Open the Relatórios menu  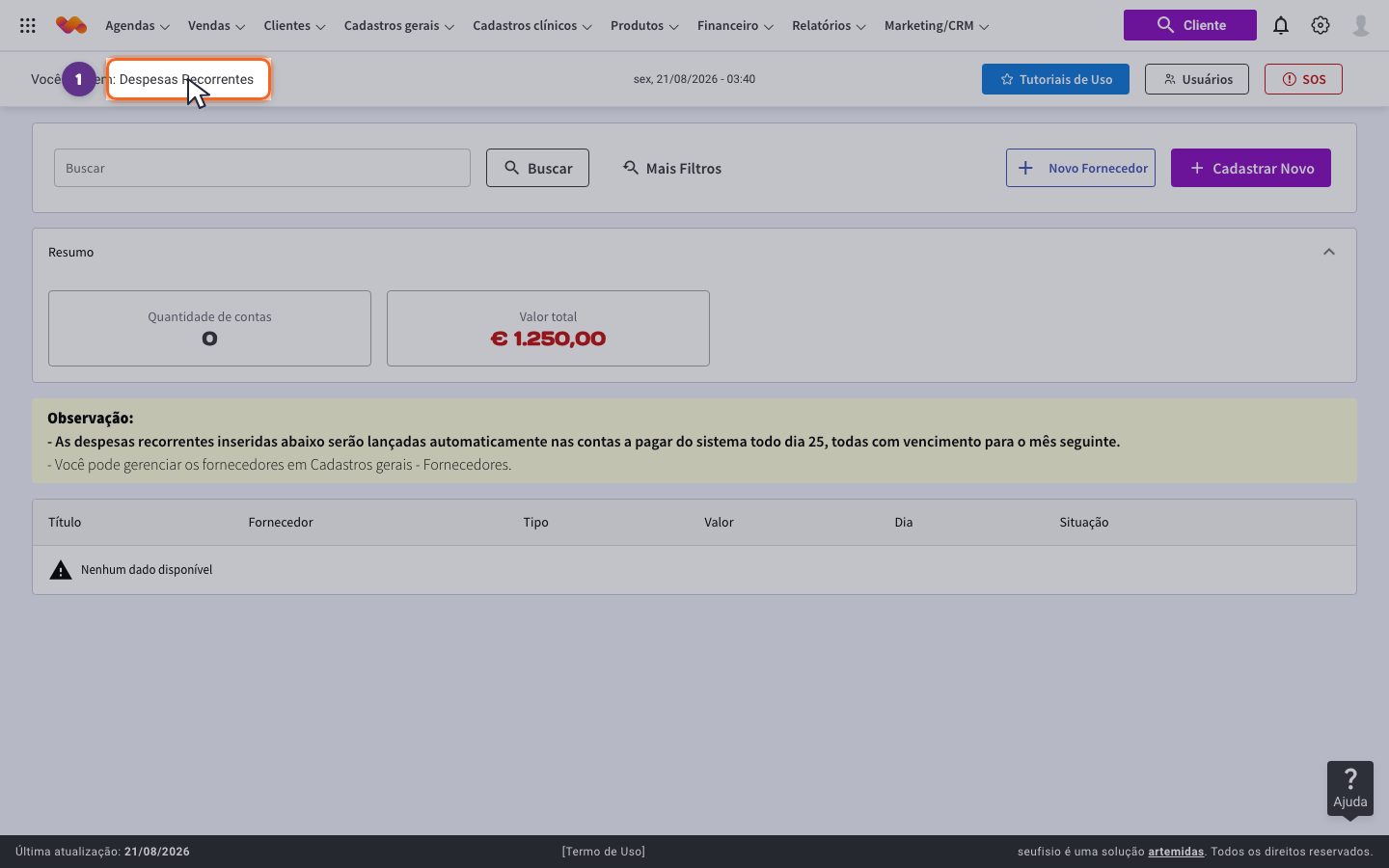tap(829, 26)
